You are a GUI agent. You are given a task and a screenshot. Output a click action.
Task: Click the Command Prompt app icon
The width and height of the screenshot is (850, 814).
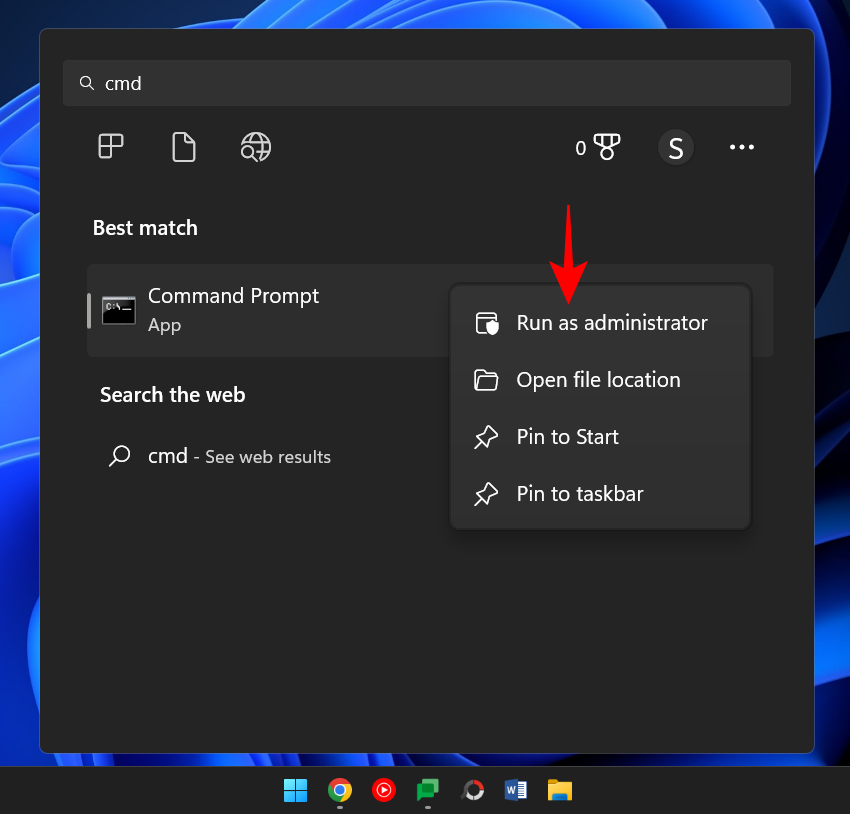tap(118, 310)
